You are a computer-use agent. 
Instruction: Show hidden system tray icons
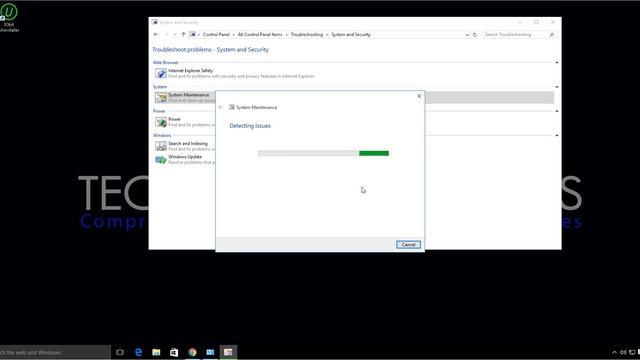pos(614,352)
